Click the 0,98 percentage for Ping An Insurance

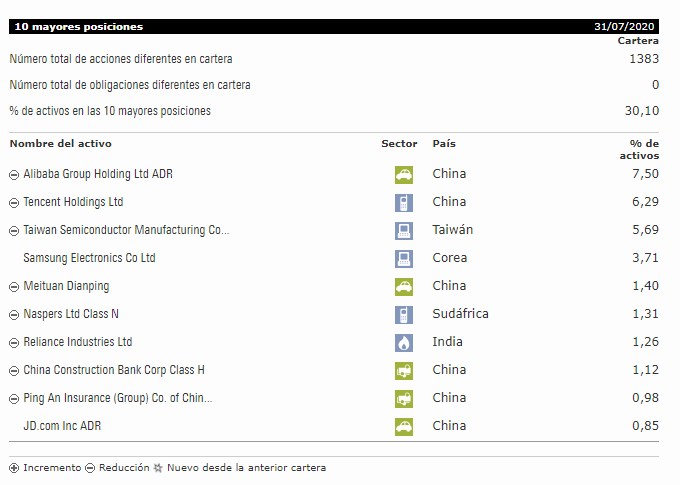(645, 398)
